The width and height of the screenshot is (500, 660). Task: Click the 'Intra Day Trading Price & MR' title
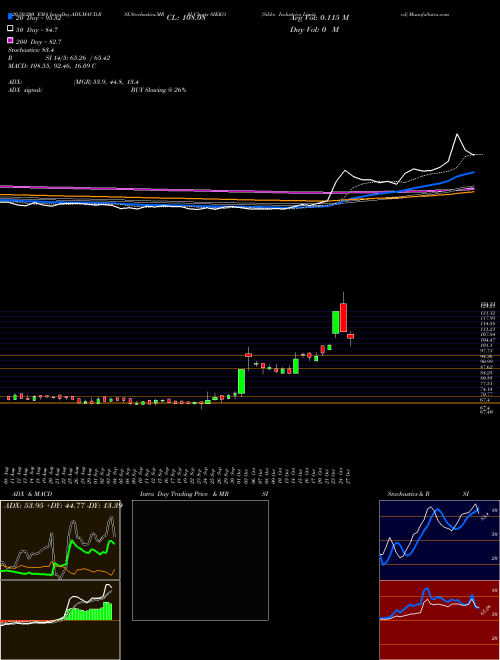pyautogui.click(x=184, y=494)
